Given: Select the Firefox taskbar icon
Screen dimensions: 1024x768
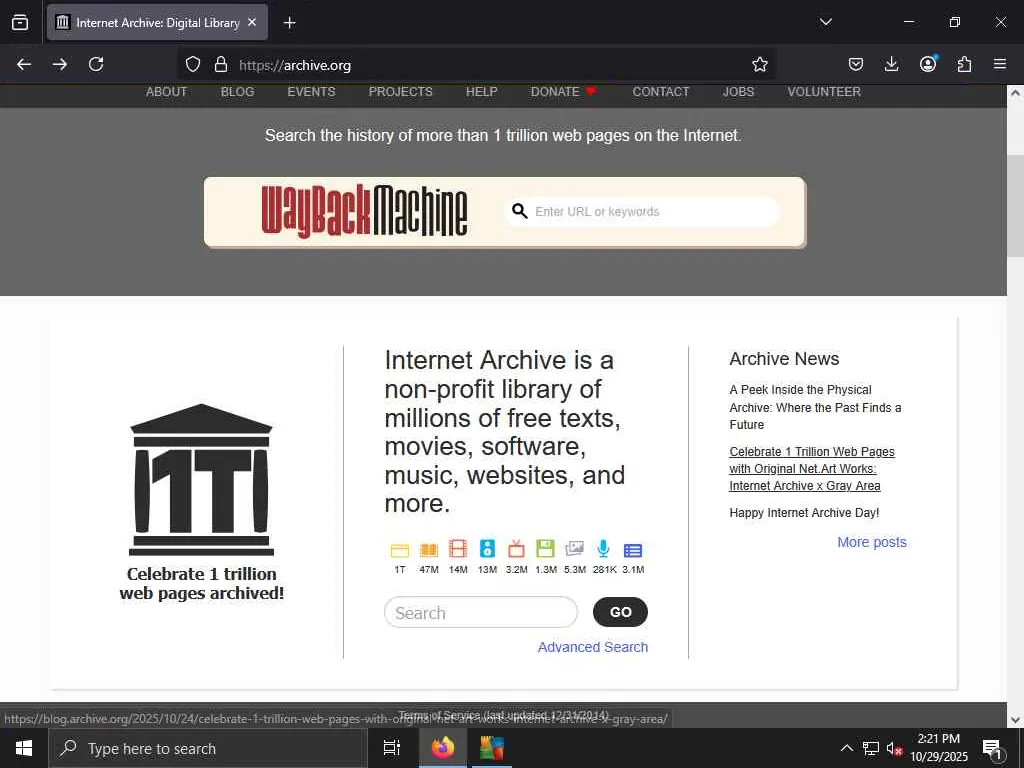Looking at the screenshot, I should [x=443, y=748].
